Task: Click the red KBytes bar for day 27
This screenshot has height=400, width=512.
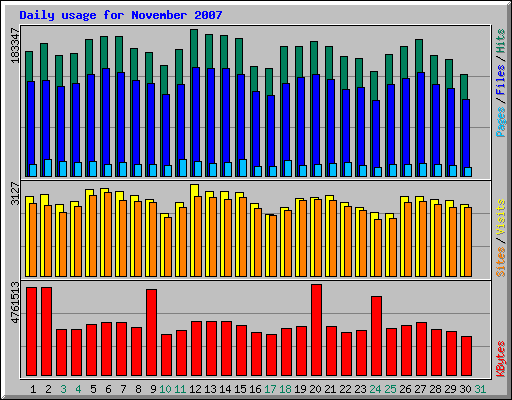Action: 421,349
